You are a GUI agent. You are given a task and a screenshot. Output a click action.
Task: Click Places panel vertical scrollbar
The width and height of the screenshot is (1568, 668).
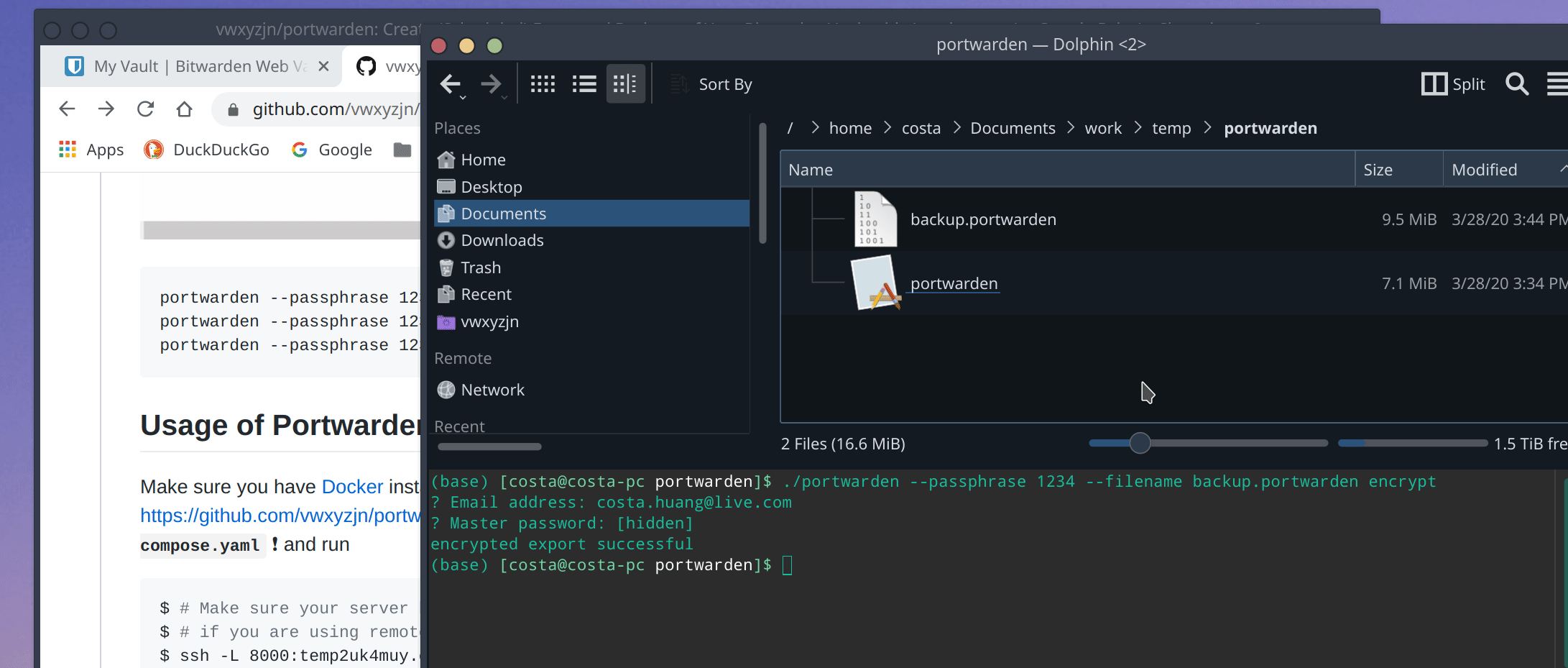click(x=762, y=184)
